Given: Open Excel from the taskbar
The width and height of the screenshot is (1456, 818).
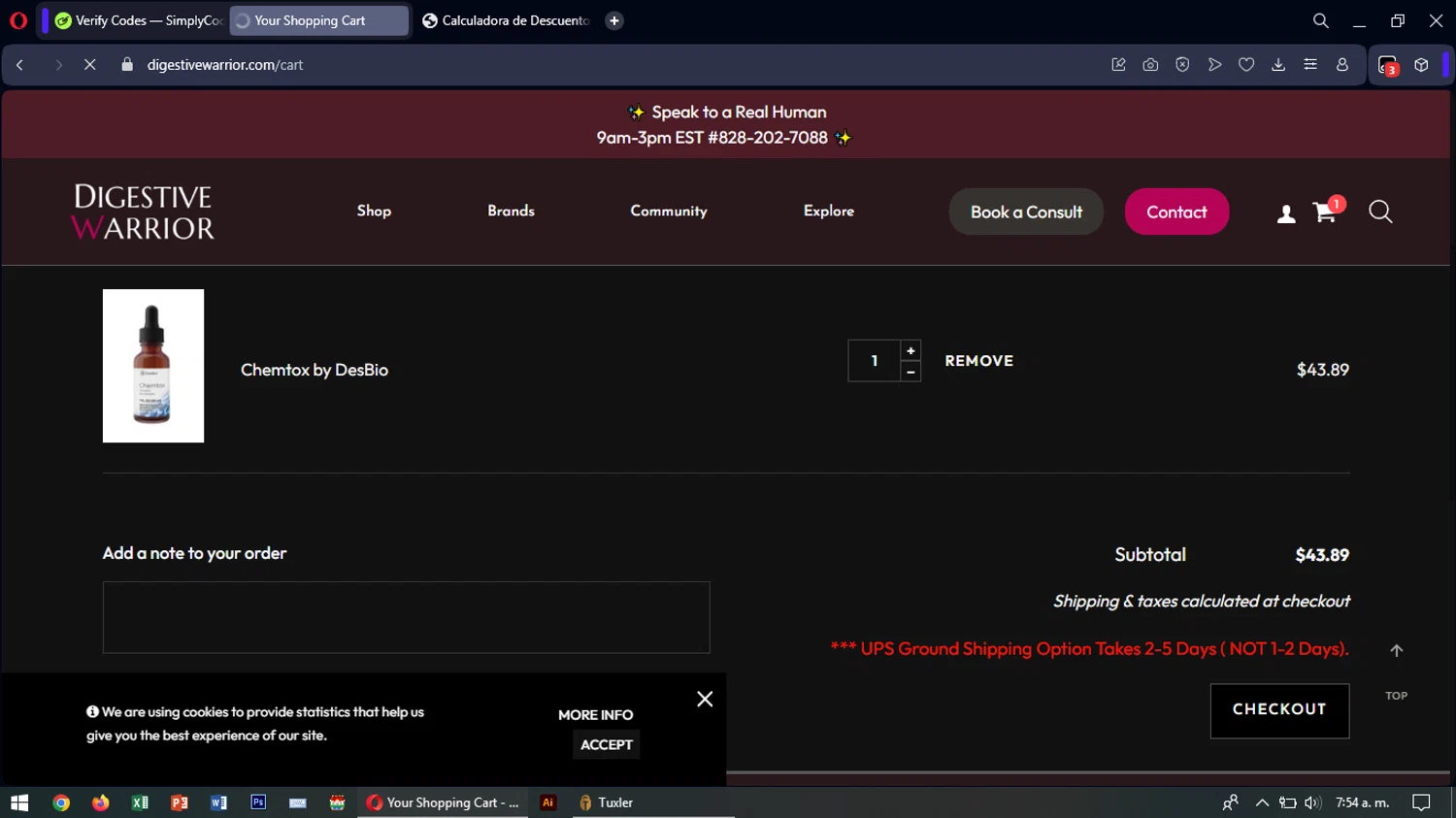Looking at the screenshot, I should click(x=140, y=802).
